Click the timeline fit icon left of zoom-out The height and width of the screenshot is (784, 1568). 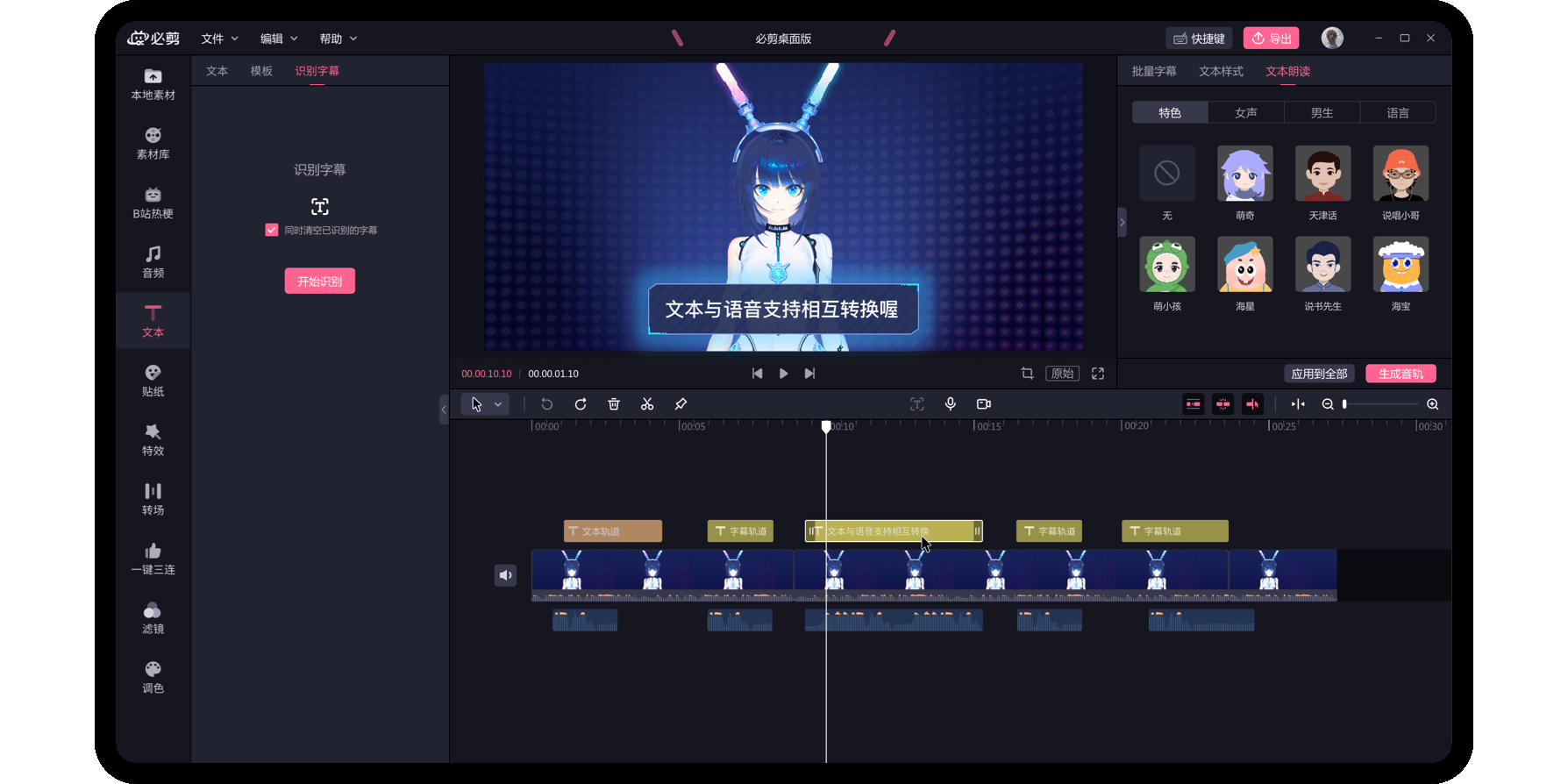click(x=1298, y=404)
